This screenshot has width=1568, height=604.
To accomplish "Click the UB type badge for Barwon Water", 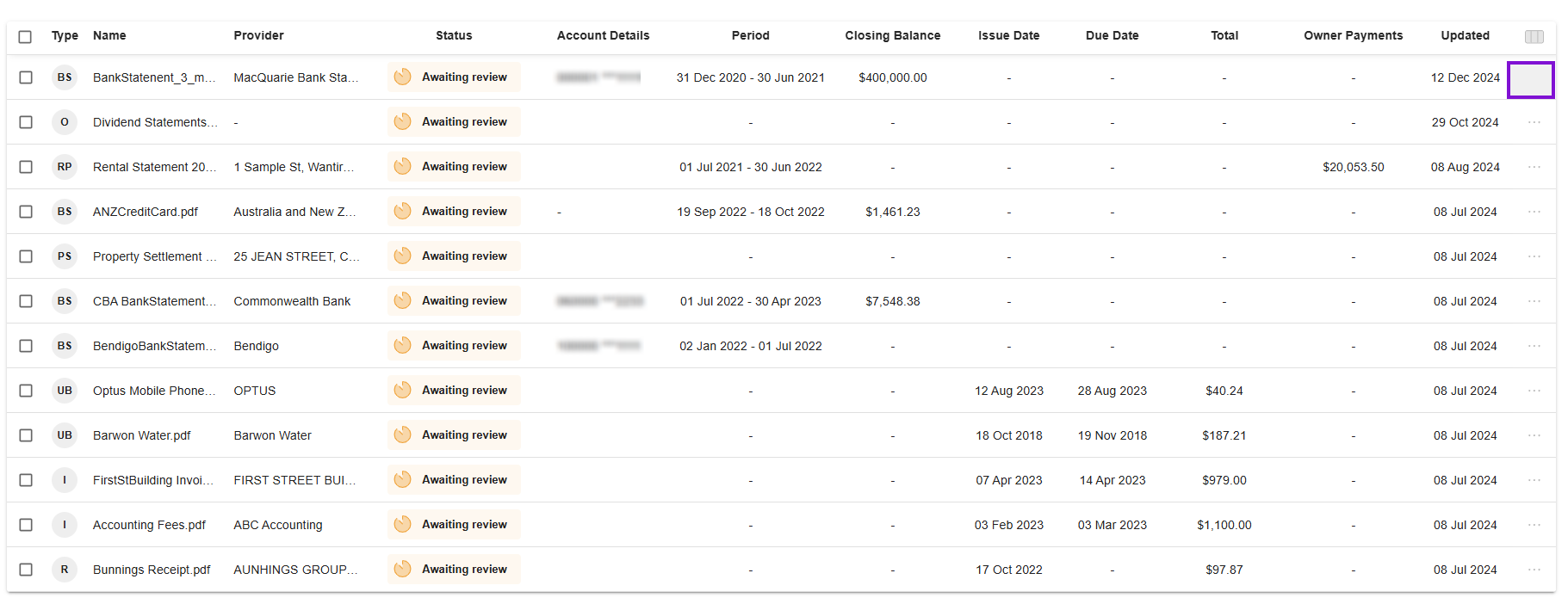I will click(65, 435).
